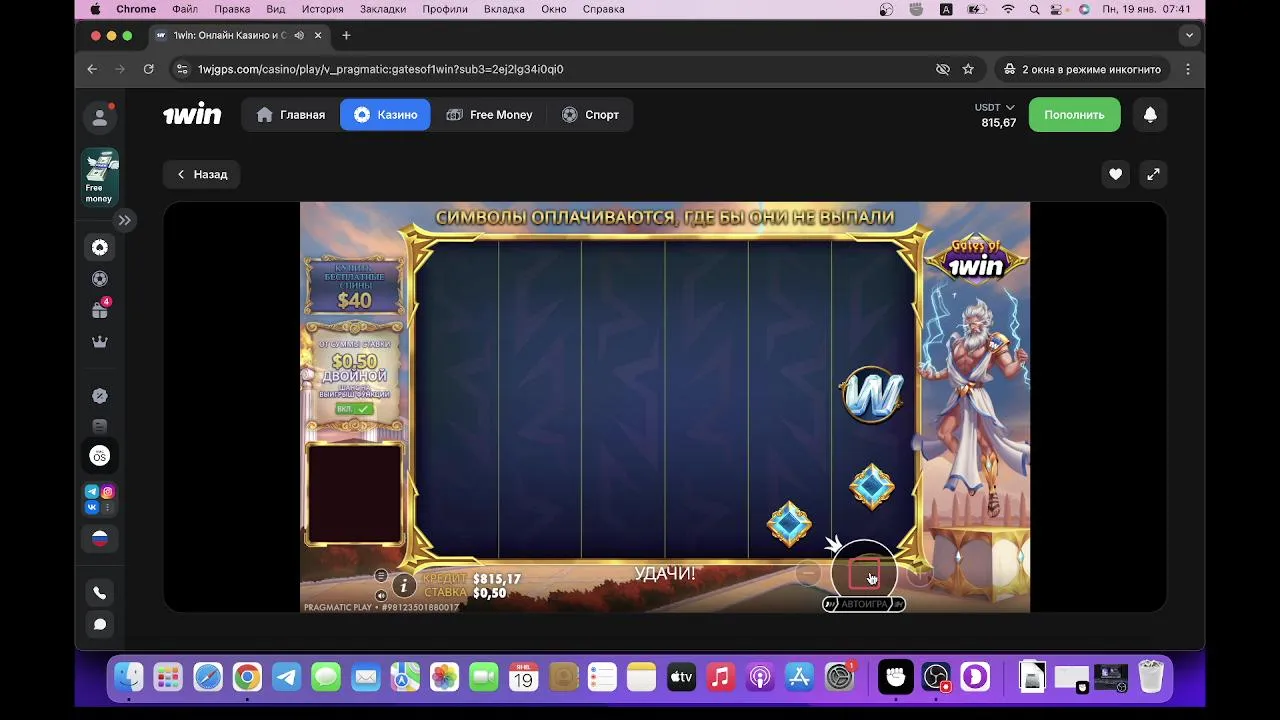This screenshot has width=1280, height=720.
Task: Expand the left sidebar with double chevron
Action: (124, 220)
